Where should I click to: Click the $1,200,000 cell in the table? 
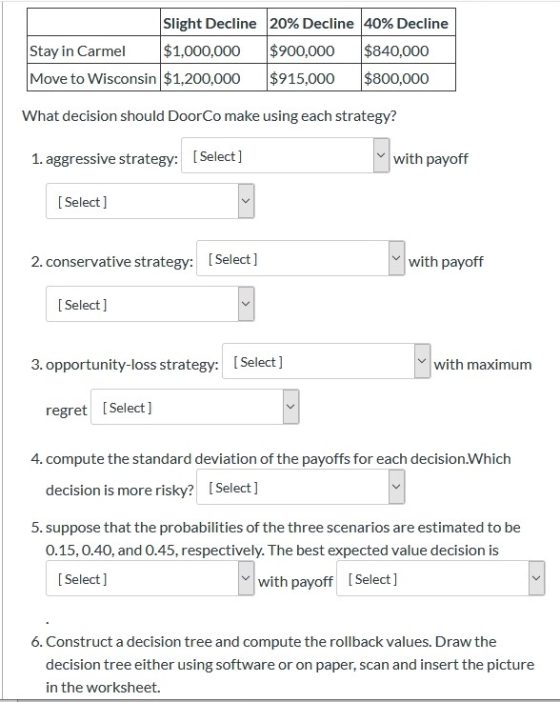click(x=214, y=78)
